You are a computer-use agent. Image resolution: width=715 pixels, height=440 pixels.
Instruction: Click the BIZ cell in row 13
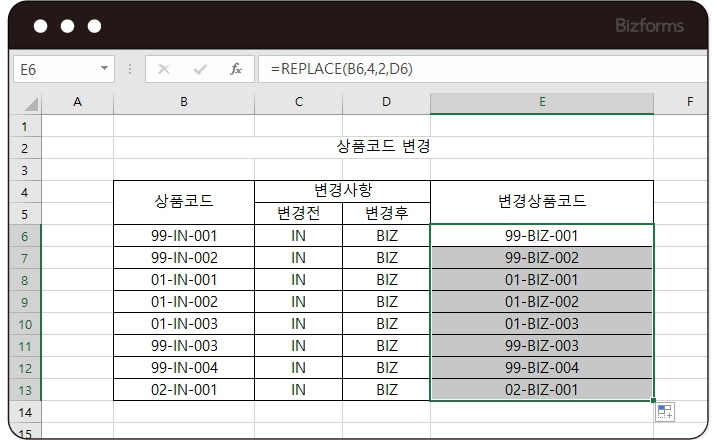(x=386, y=390)
